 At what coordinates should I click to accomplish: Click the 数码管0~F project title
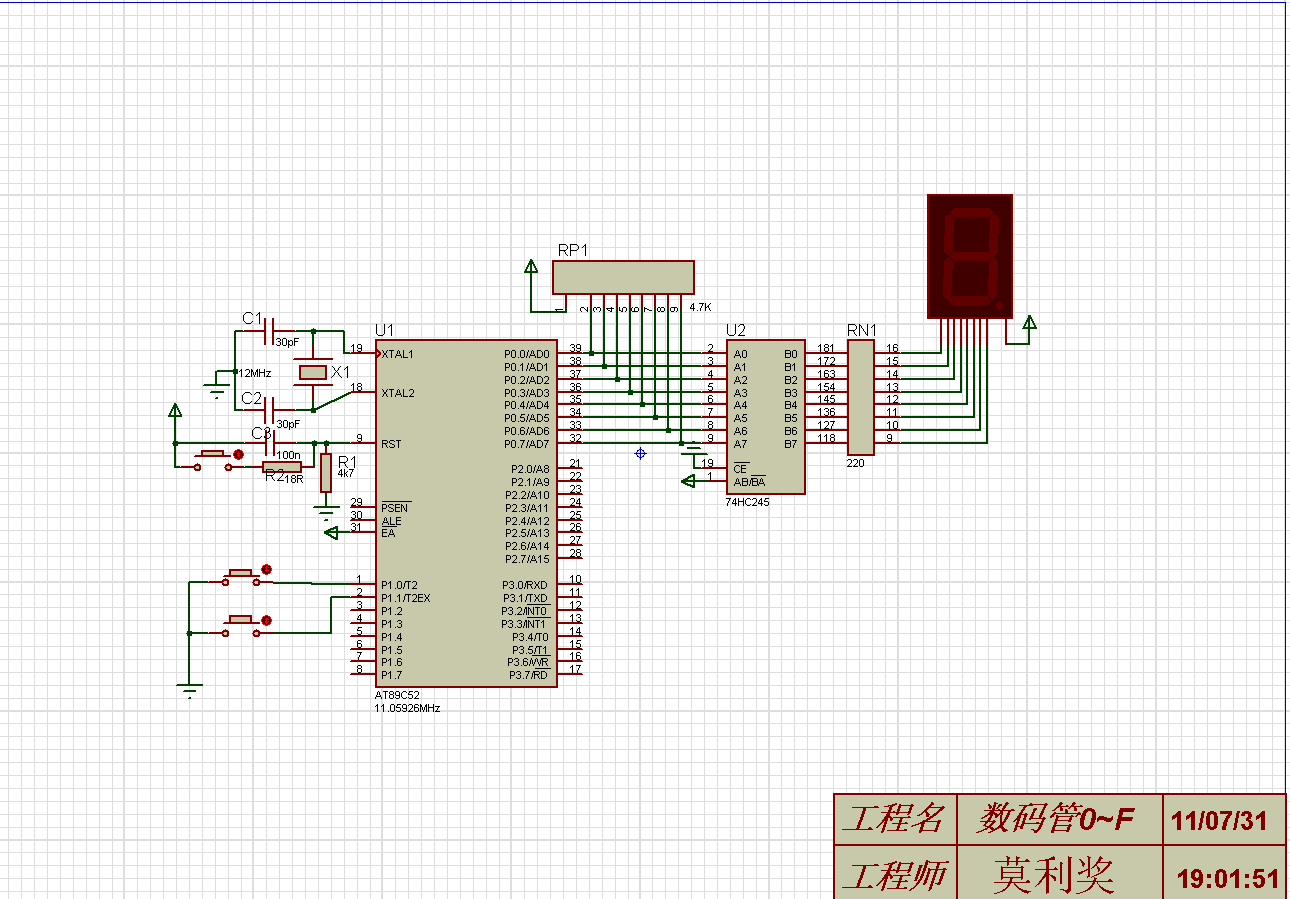tap(1057, 820)
